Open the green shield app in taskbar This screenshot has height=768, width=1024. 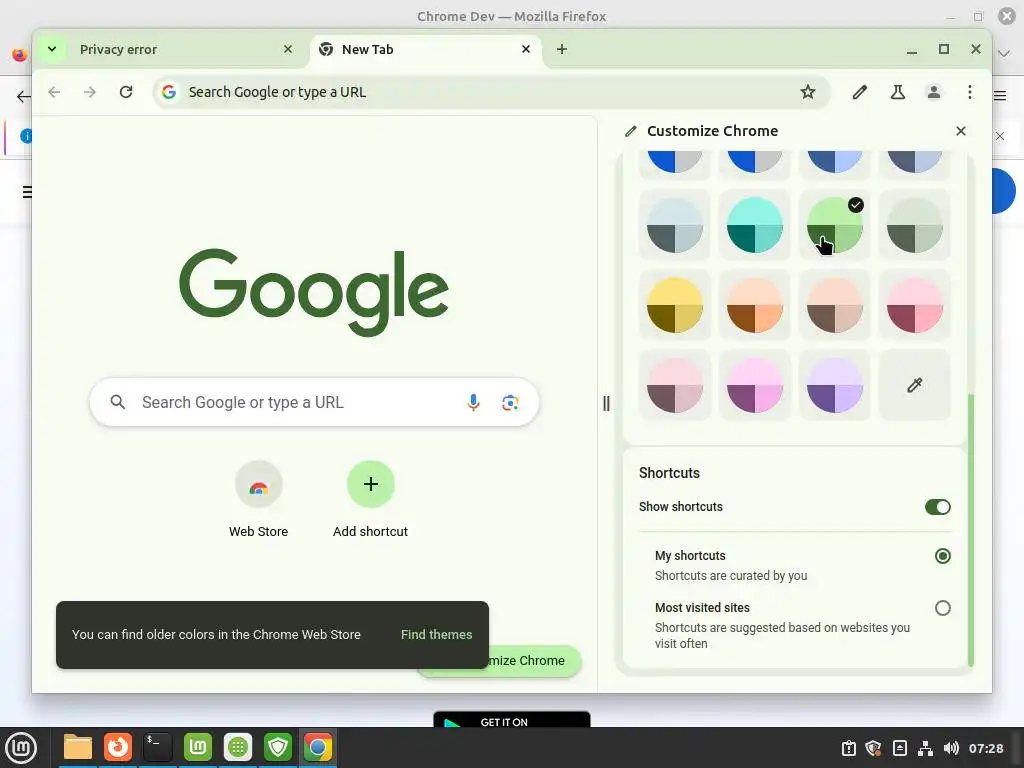click(278, 747)
